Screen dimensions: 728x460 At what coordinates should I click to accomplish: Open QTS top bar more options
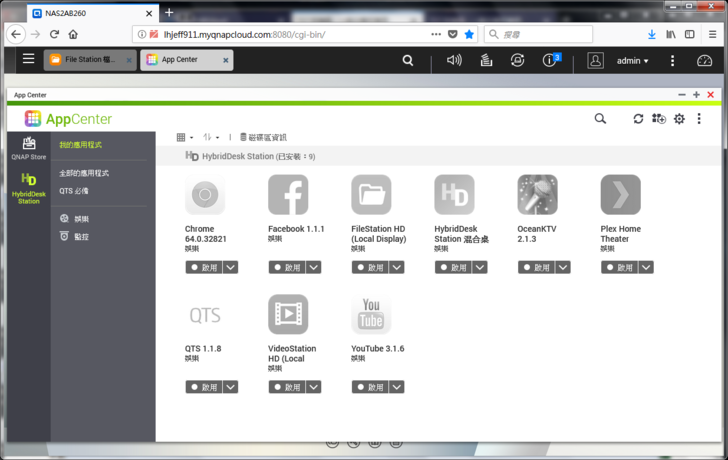click(x=672, y=60)
